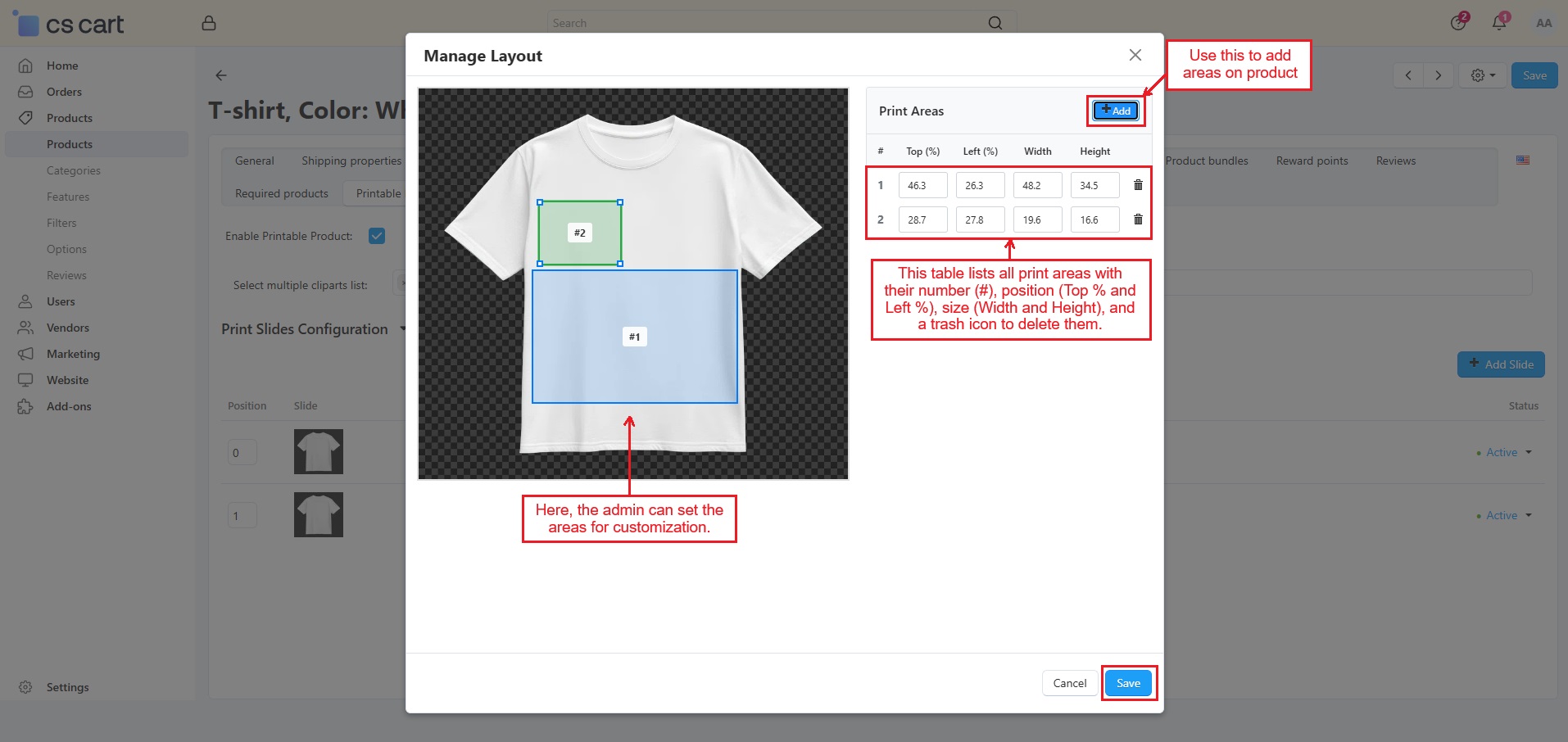Click the slide 0 T-shirt thumbnail
The height and width of the screenshot is (742, 1568).
319,451
